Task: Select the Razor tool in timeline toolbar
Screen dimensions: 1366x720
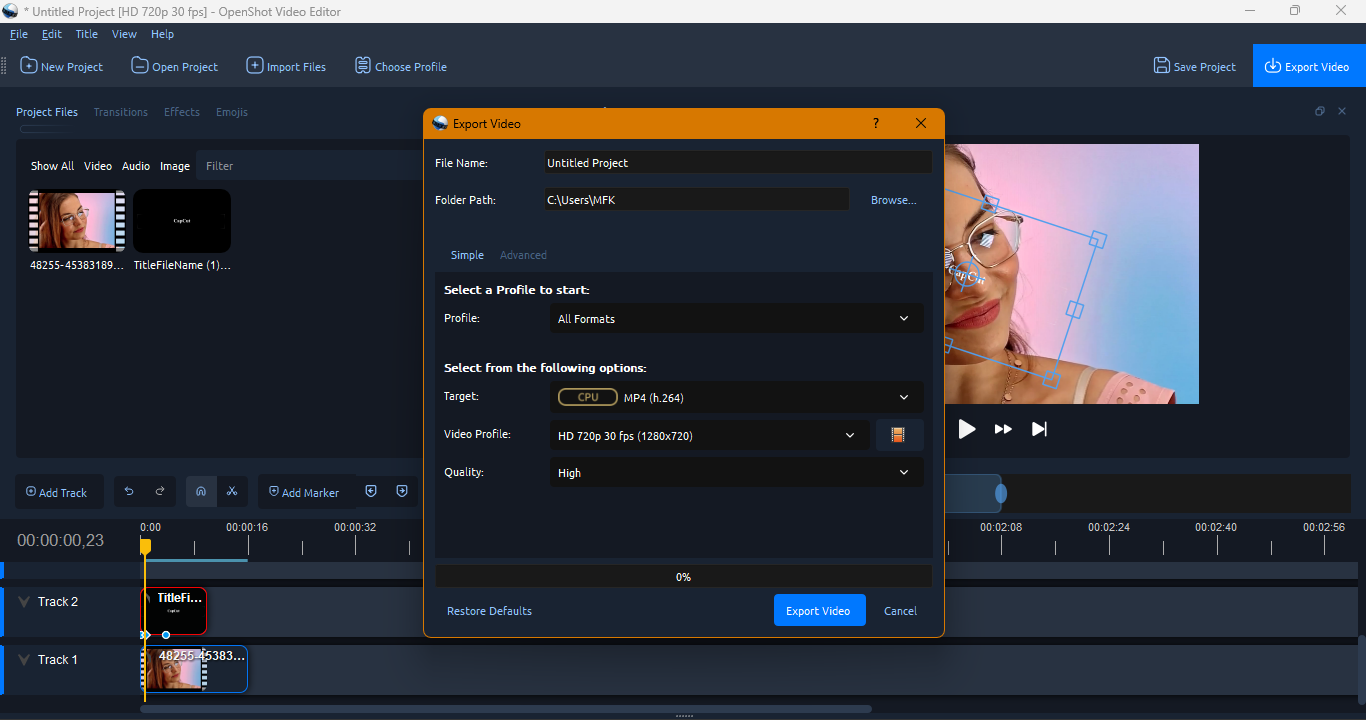Action: (232, 491)
